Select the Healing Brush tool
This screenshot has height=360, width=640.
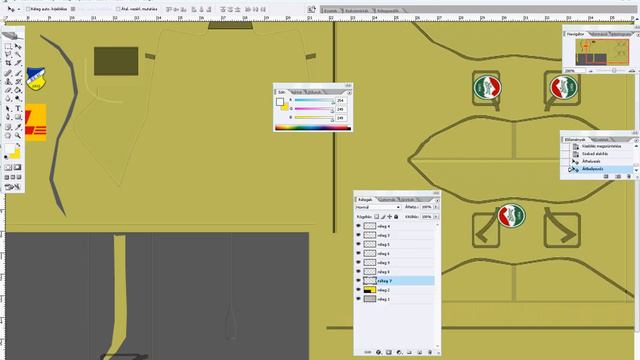tap(8, 73)
